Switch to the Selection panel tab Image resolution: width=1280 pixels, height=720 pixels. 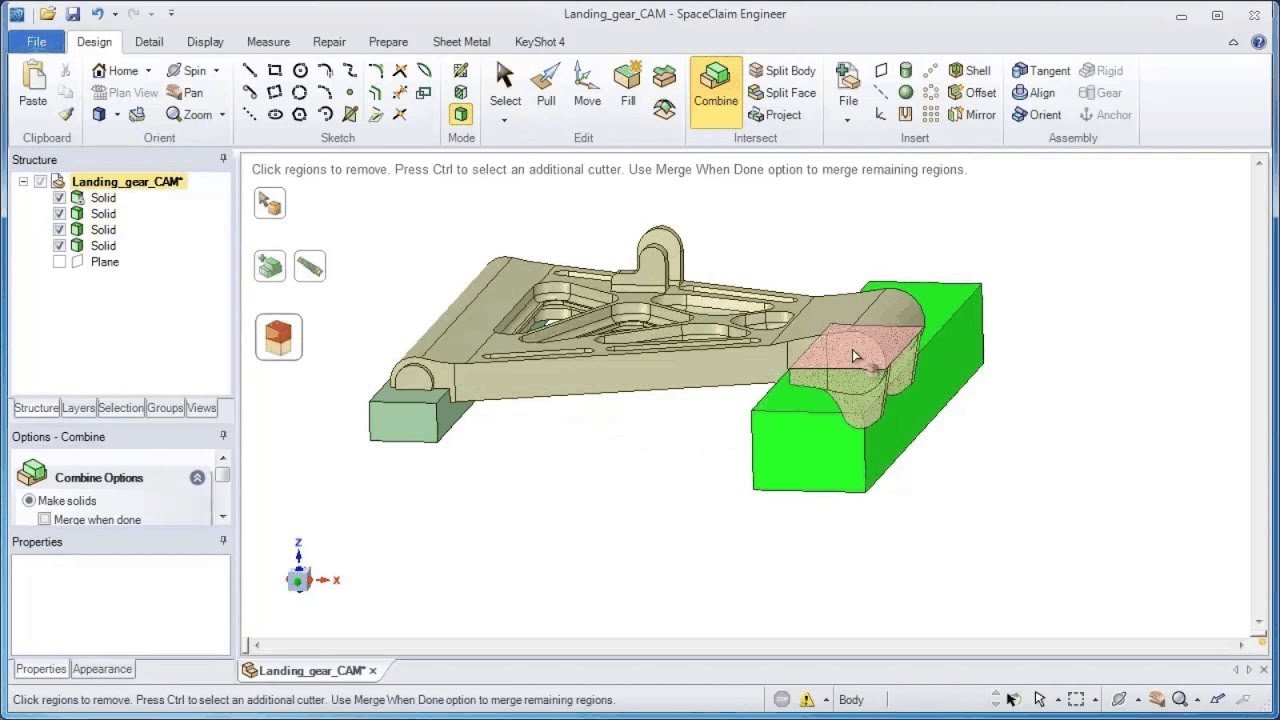pos(121,408)
